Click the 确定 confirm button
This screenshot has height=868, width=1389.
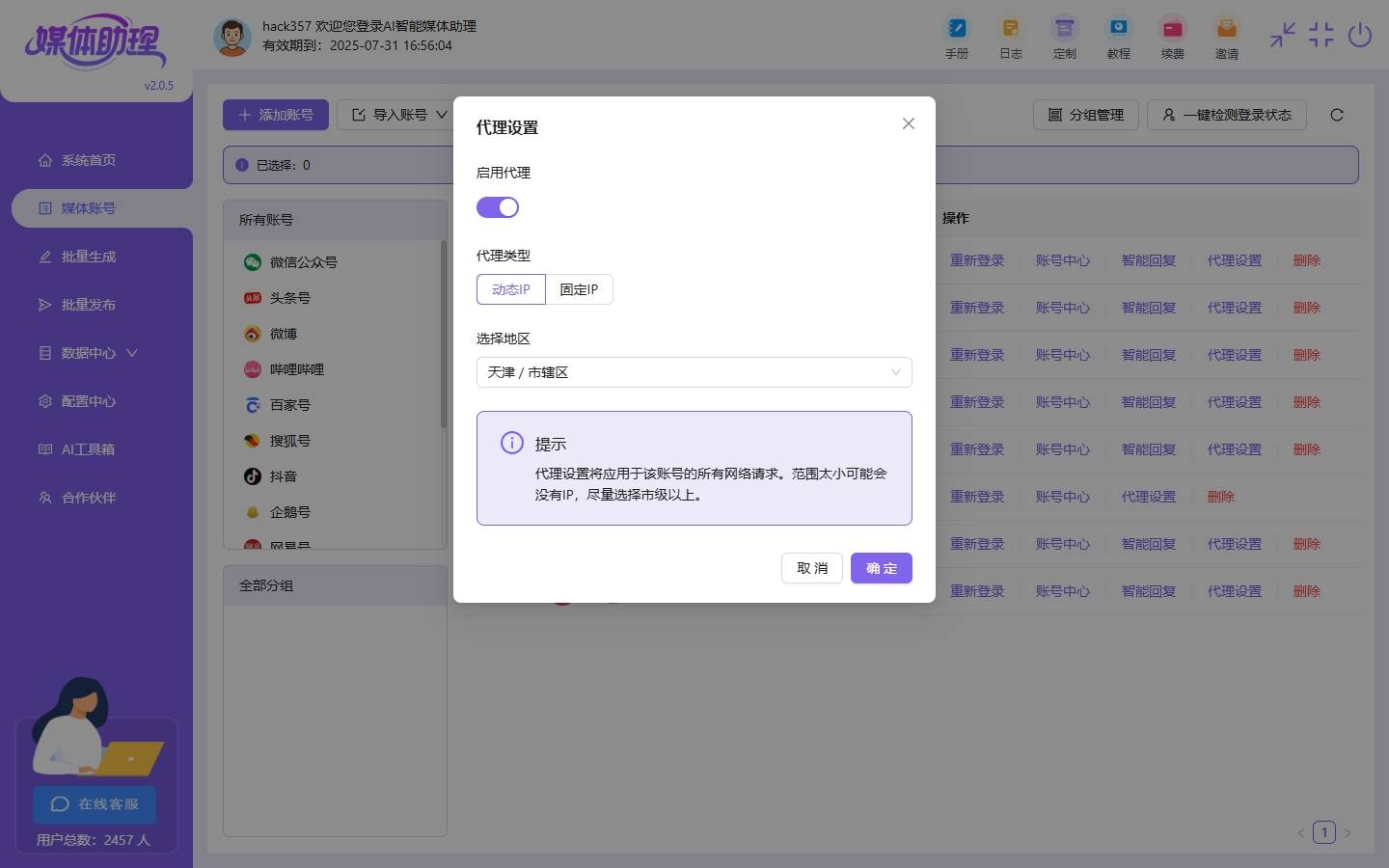point(882,568)
